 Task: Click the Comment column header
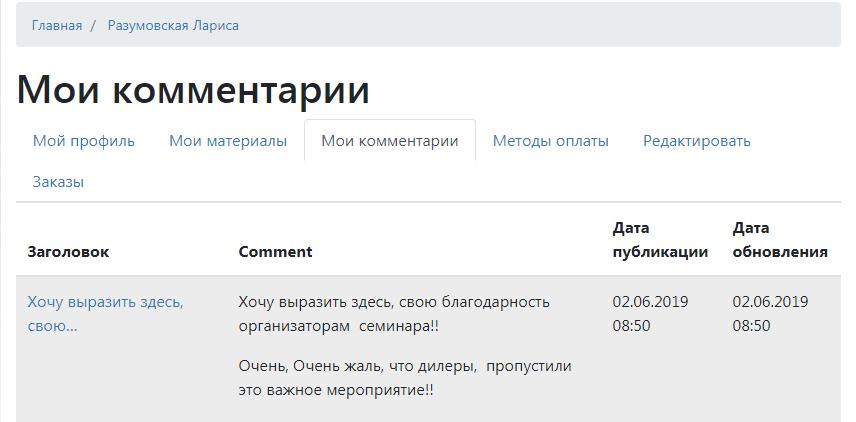click(x=275, y=252)
